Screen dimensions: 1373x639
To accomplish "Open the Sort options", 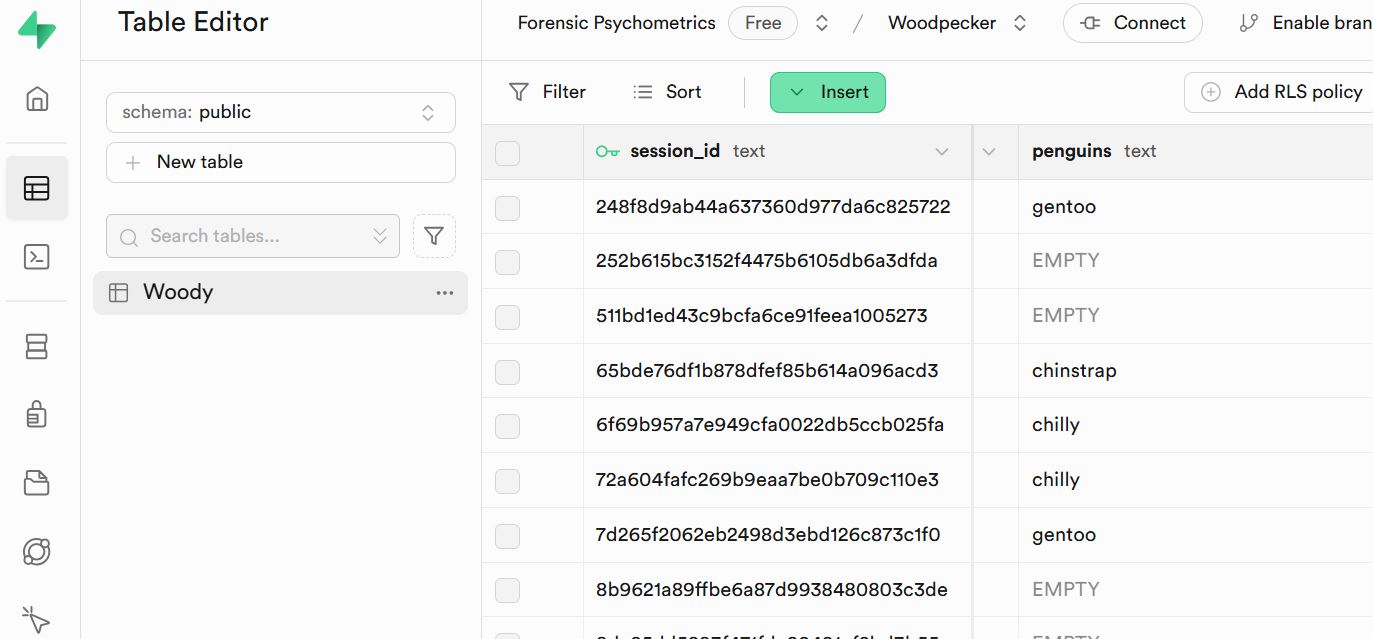I will pos(667,92).
